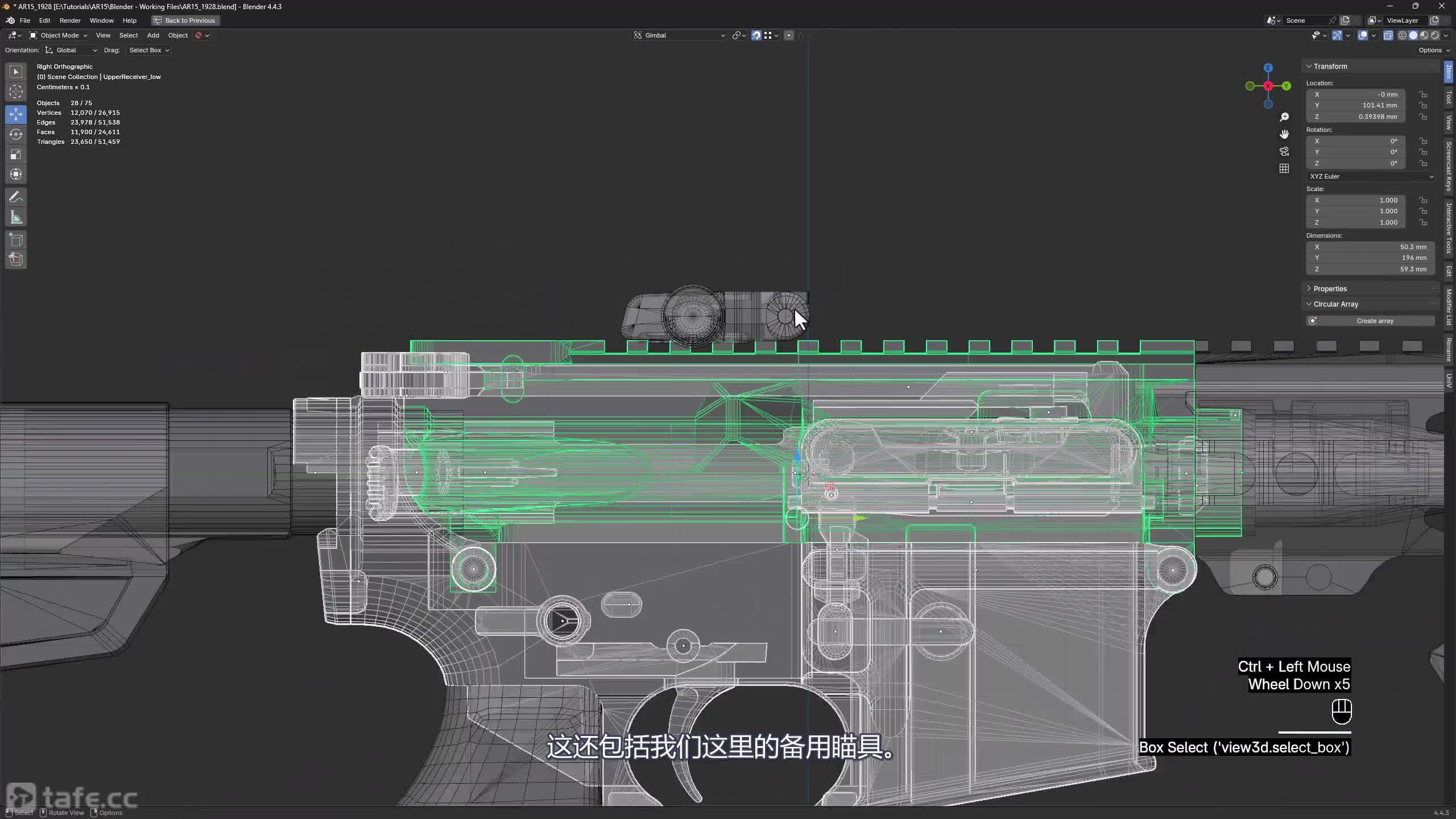Open the Render menu
Image resolution: width=1456 pixels, height=819 pixels.
[70, 20]
